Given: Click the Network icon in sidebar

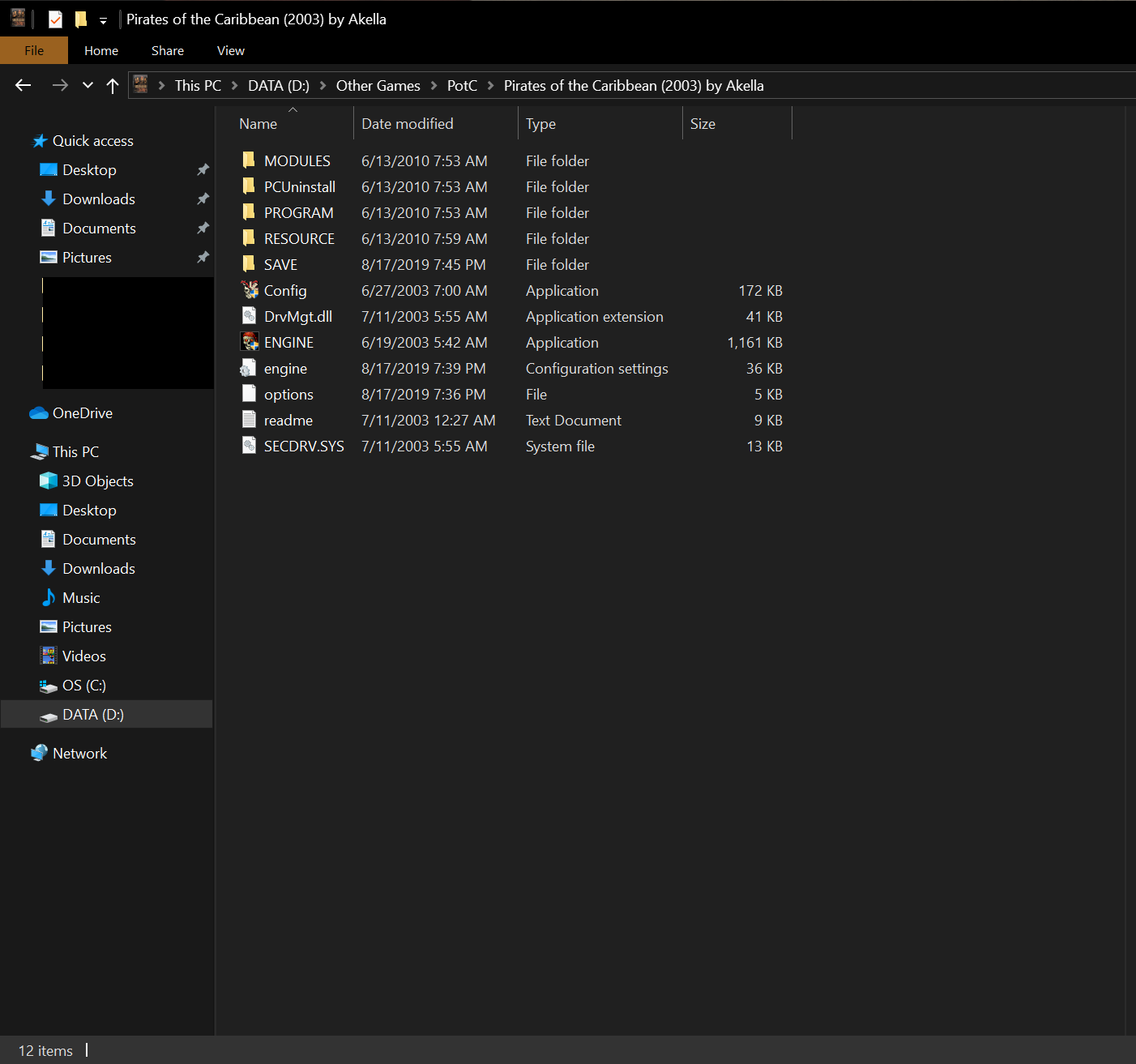Looking at the screenshot, I should [40, 753].
